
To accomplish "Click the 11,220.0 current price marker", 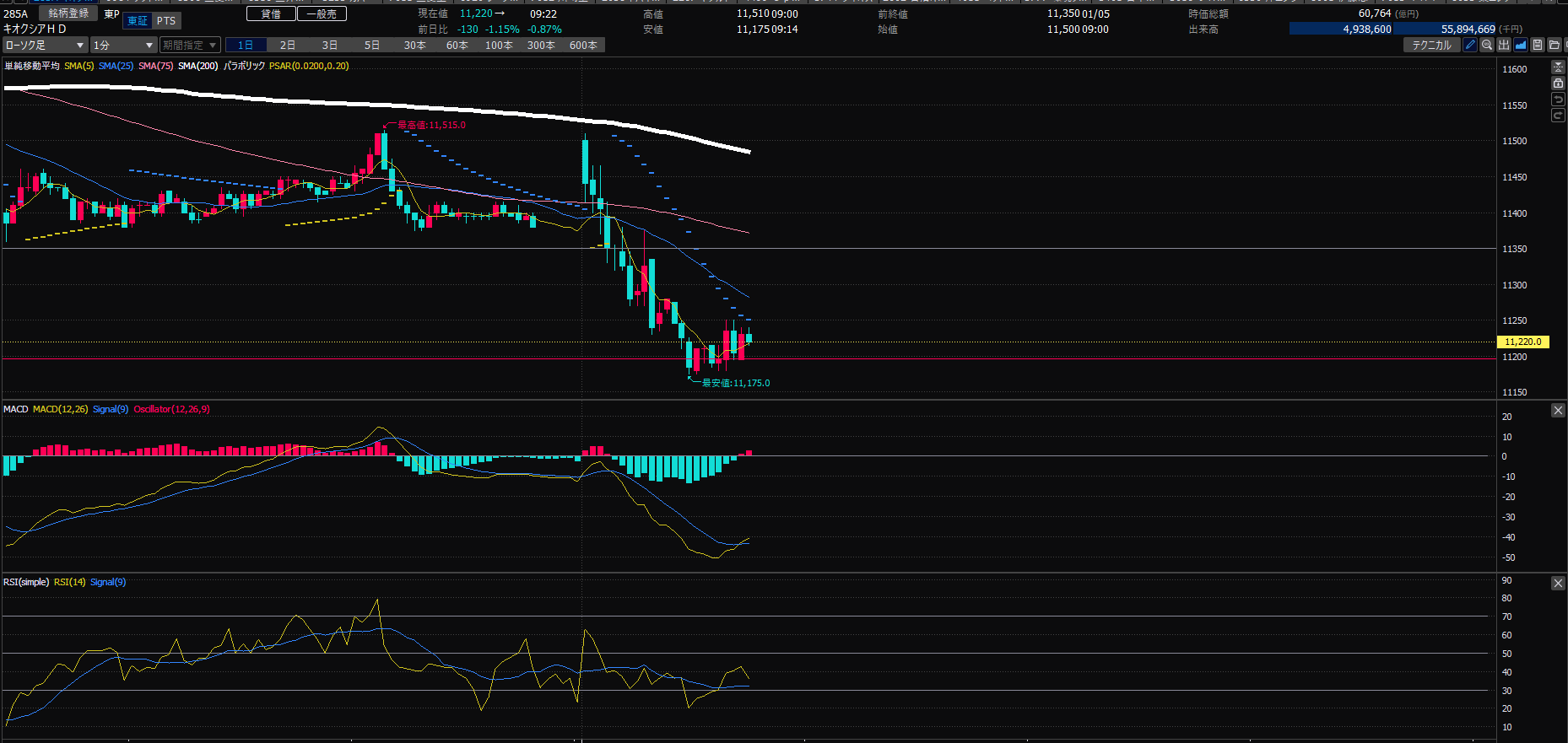I will click(1522, 342).
